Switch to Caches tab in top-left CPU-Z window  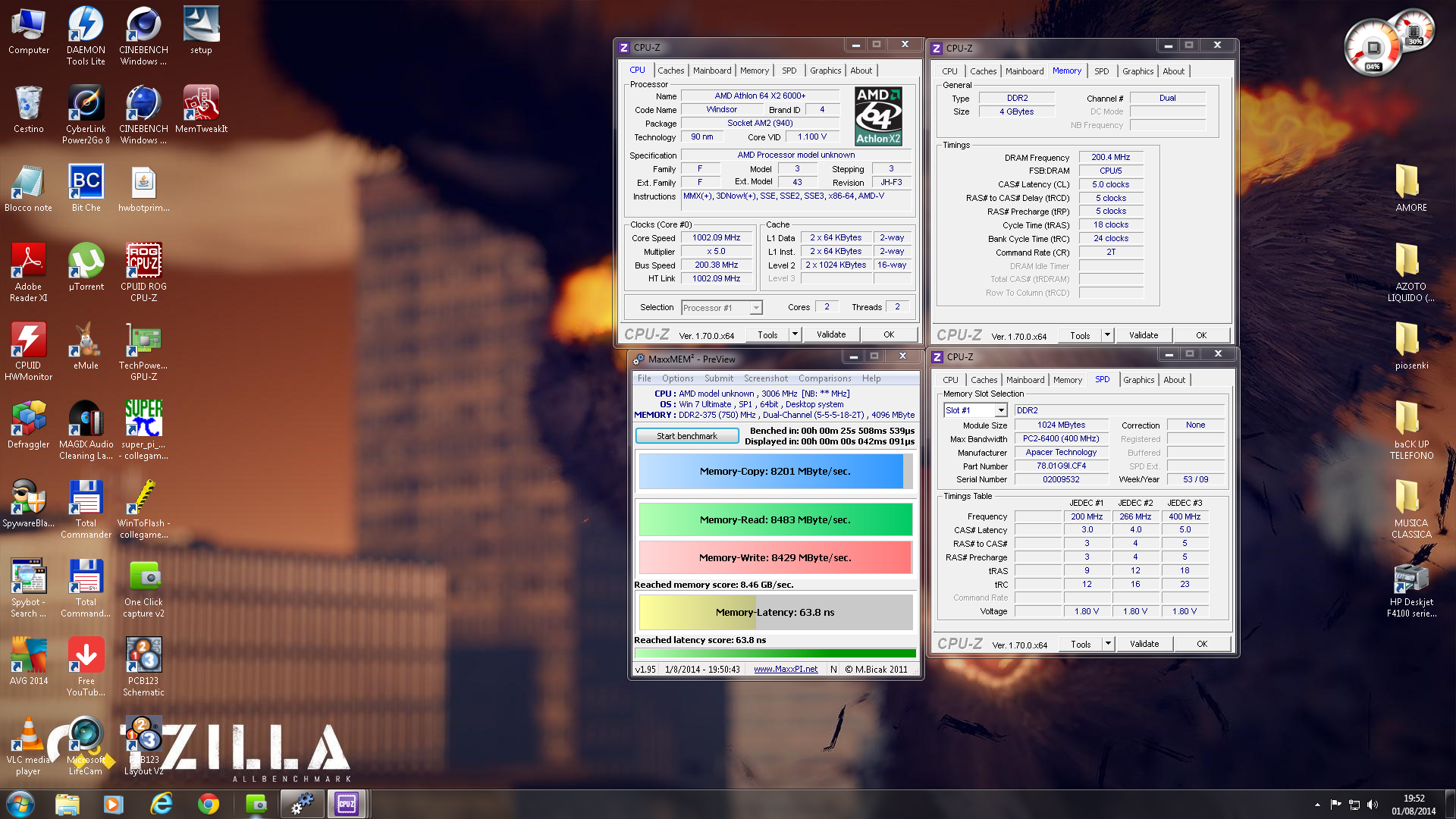(670, 71)
